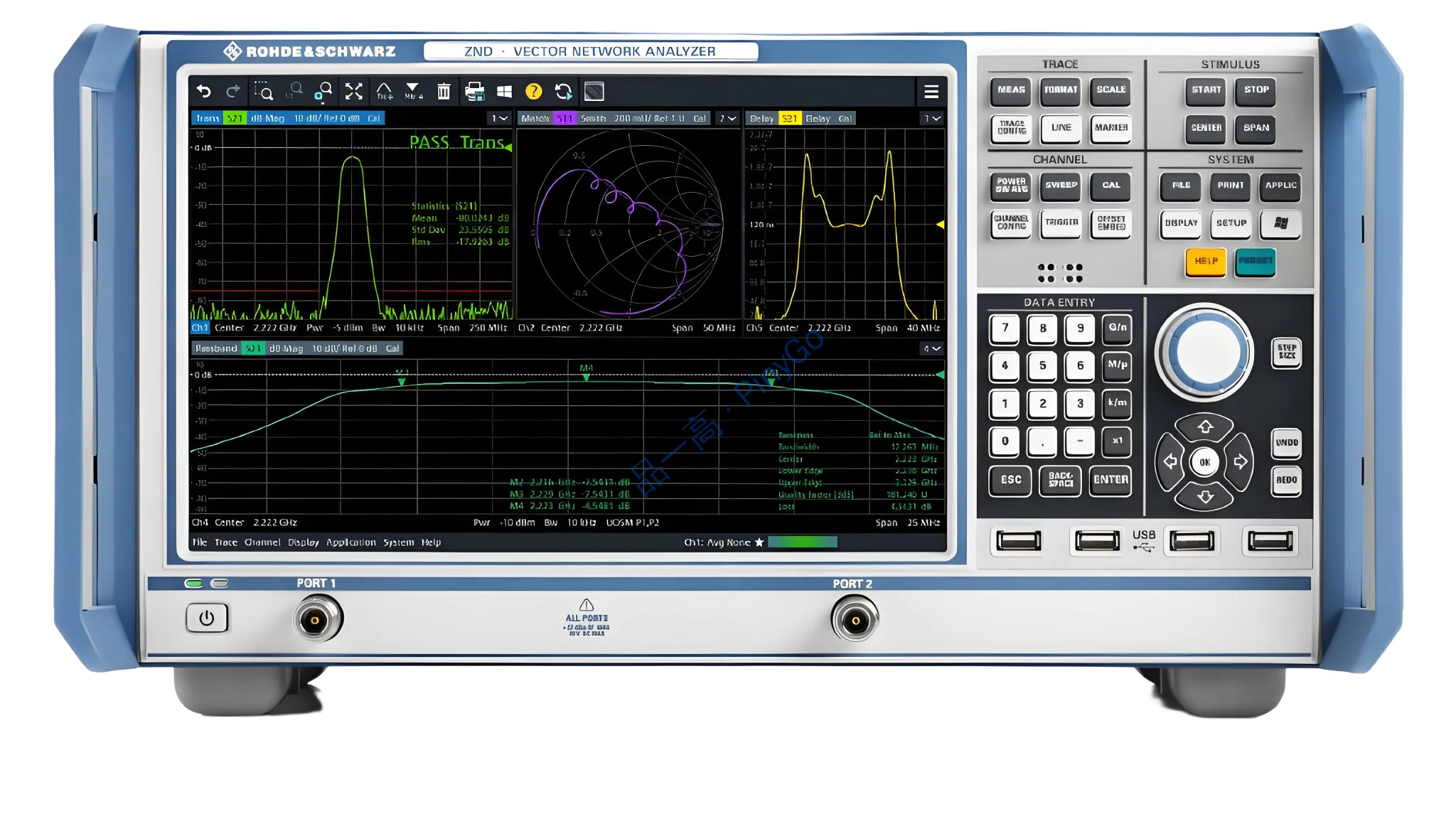The image size is (1456, 819).
Task: Click the Windows logo toolbar icon
Action: pyautogui.click(x=504, y=91)
